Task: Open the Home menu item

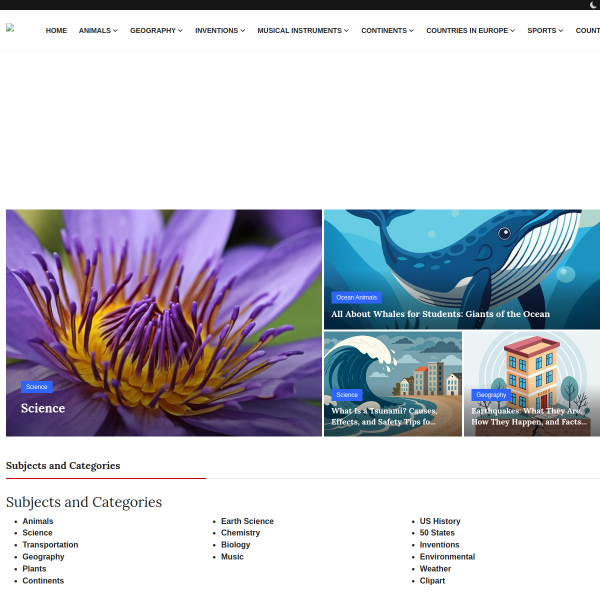Action: (x=56, y=31)
